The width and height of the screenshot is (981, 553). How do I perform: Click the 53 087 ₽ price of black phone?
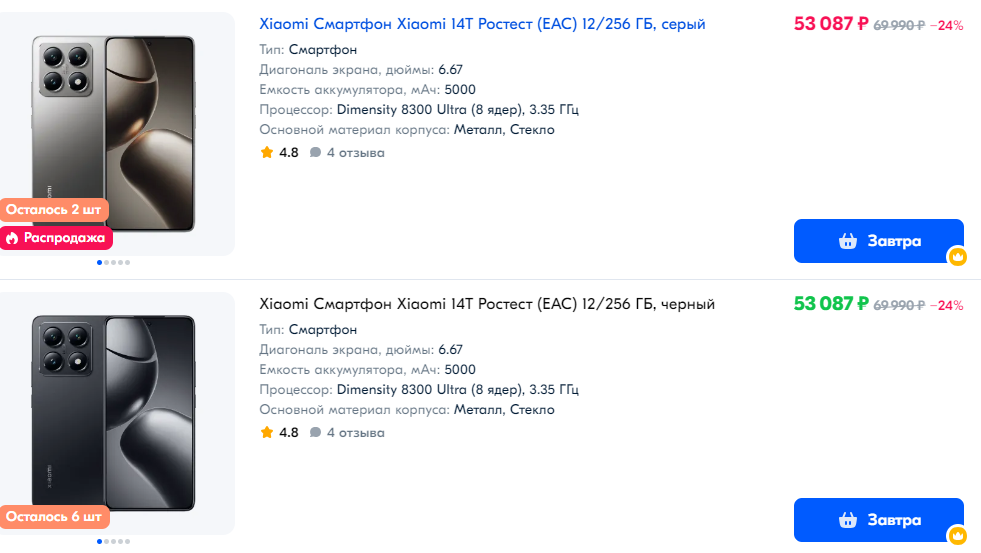pyautogui.click(x=831, y=304)
